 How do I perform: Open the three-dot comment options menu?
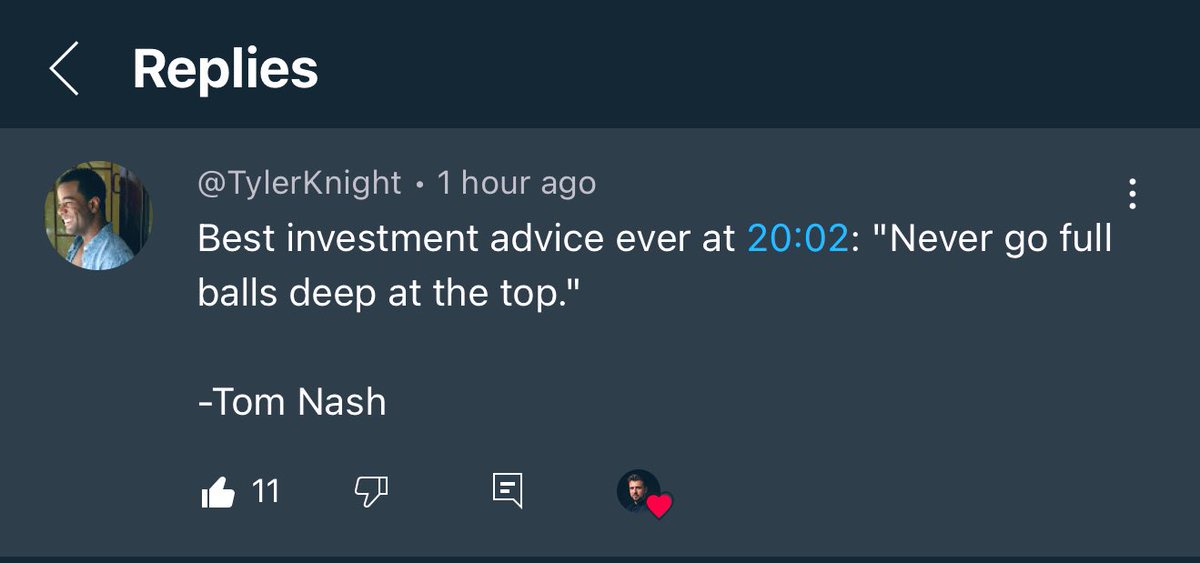click(1132, 194)
